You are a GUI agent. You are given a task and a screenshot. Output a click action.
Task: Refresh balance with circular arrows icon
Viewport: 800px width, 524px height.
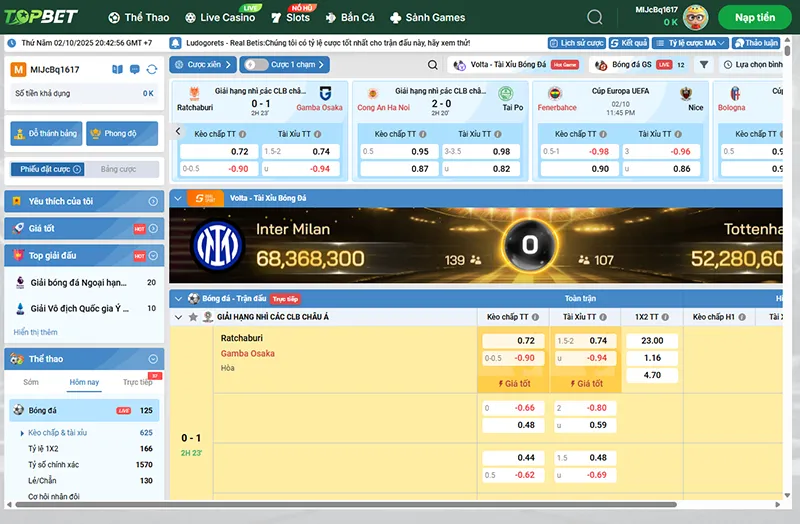pos(152,69)
